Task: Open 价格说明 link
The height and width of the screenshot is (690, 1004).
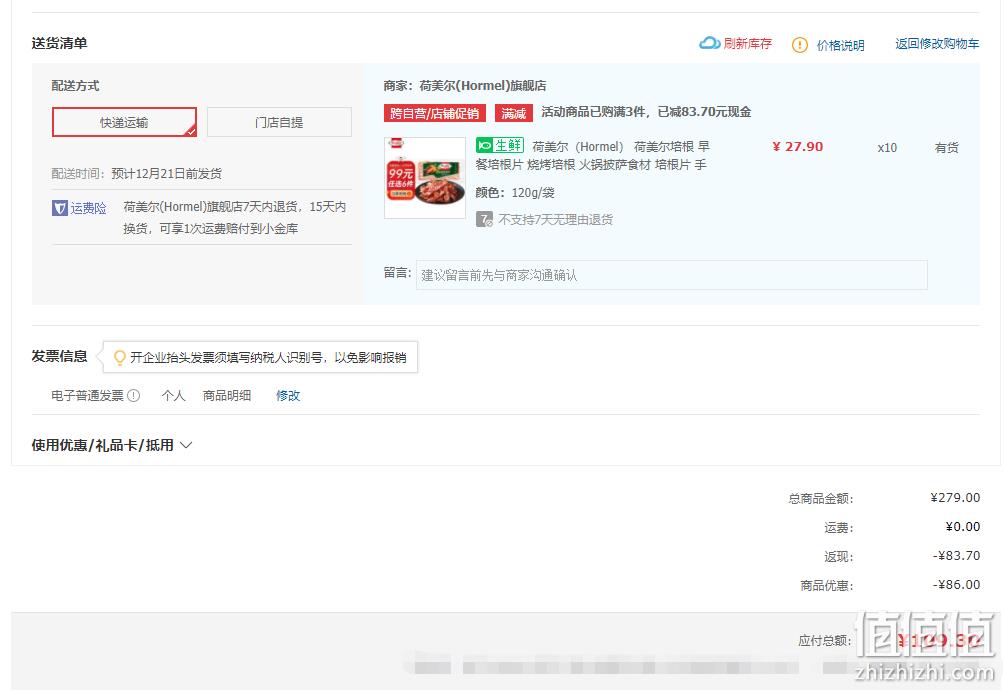Action: pos(840,45)
